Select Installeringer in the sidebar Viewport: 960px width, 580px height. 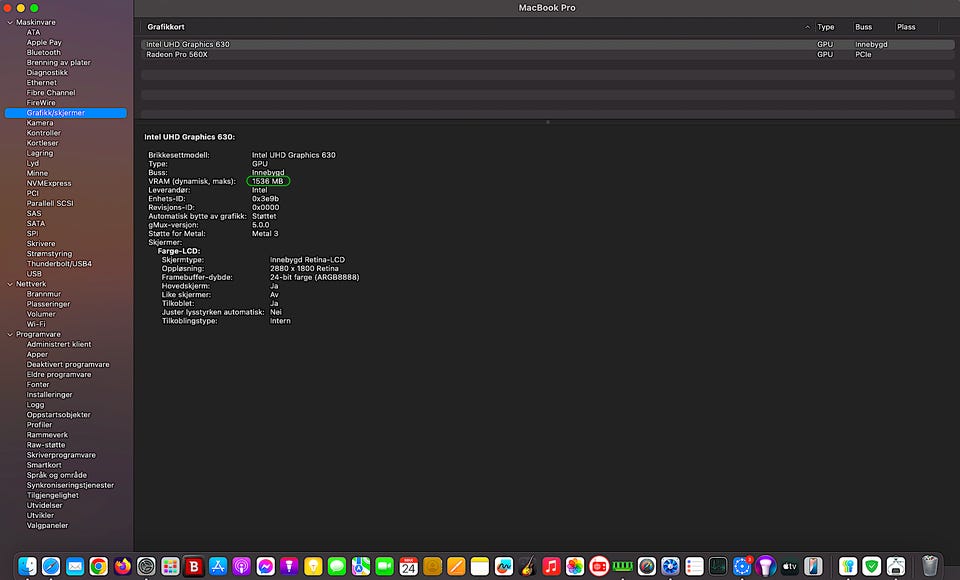click(x=50, y=395)
